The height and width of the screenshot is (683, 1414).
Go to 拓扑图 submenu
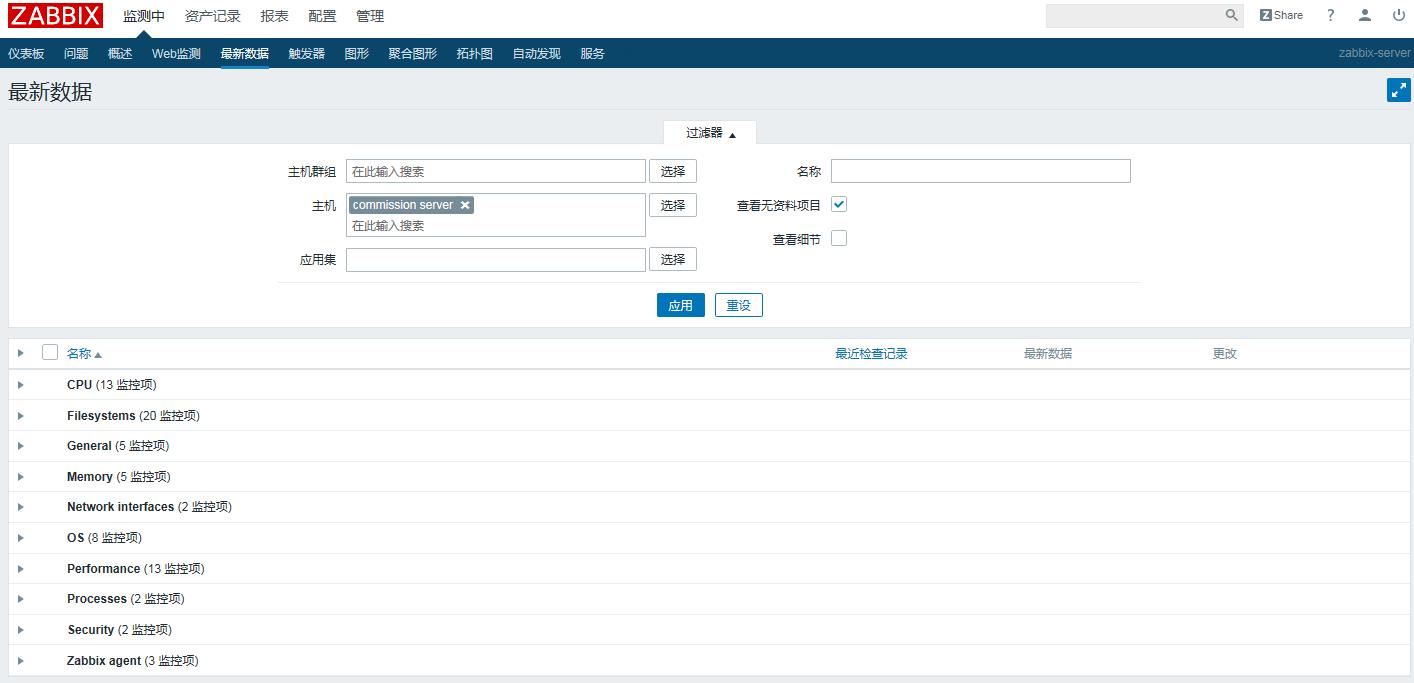475,54
